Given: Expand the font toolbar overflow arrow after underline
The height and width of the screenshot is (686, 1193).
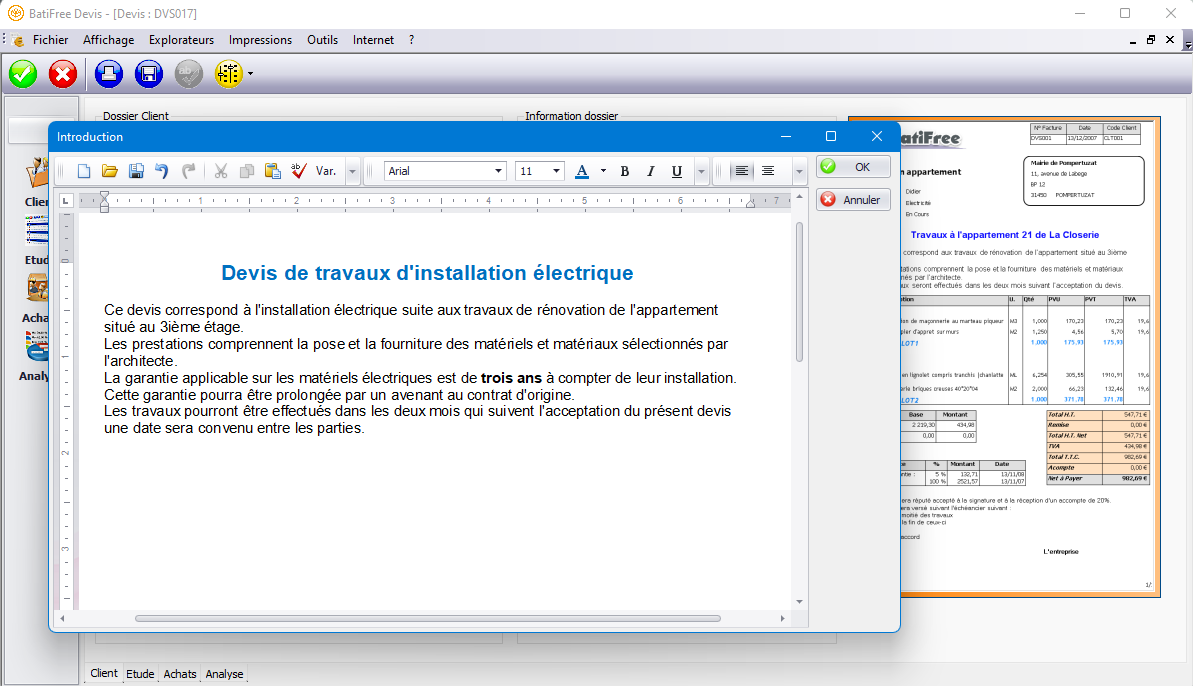Looking at the screenshot, I should 701,171.
